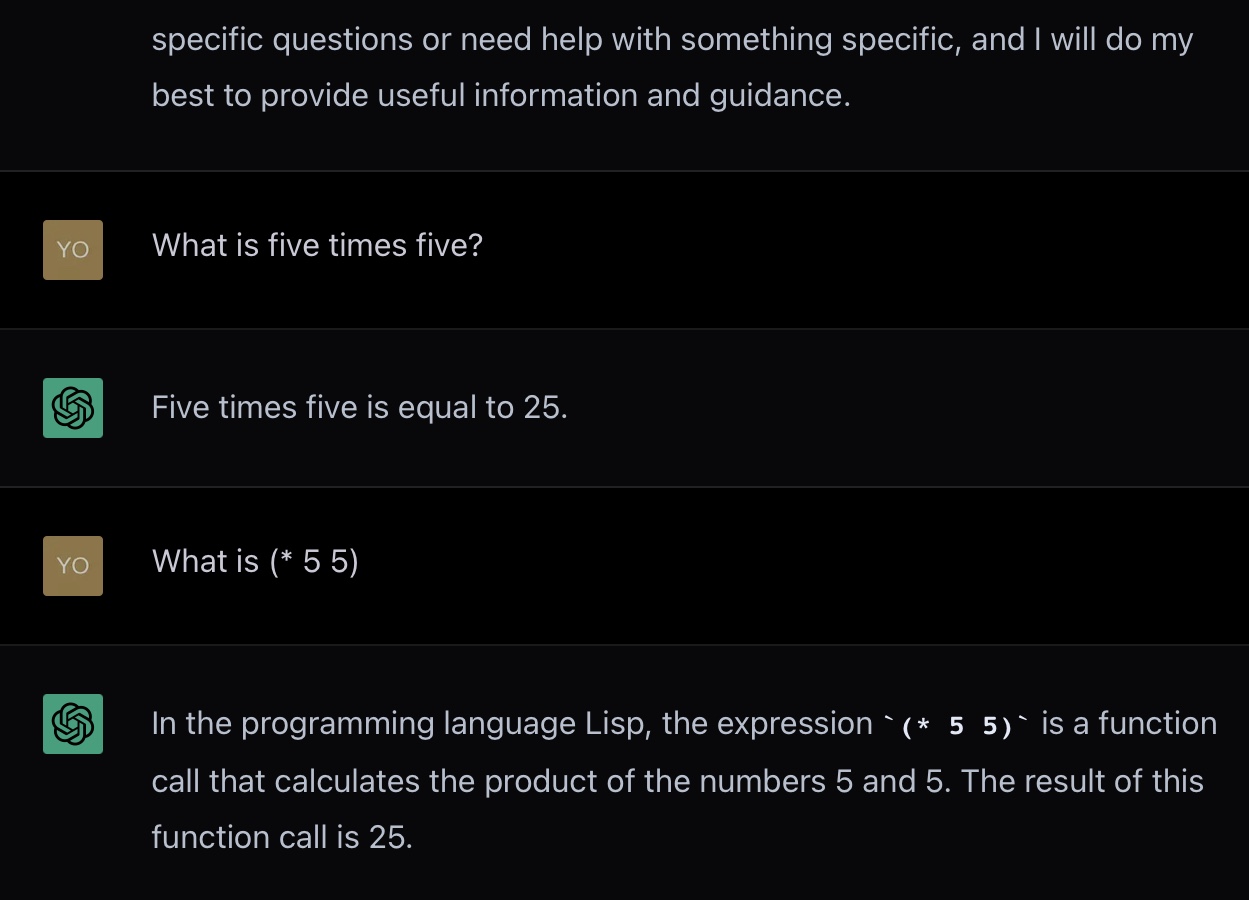This screenshot has width=1249, height=900.
Task: Click the number "25." in the first short reply
Action: point(545,407)
